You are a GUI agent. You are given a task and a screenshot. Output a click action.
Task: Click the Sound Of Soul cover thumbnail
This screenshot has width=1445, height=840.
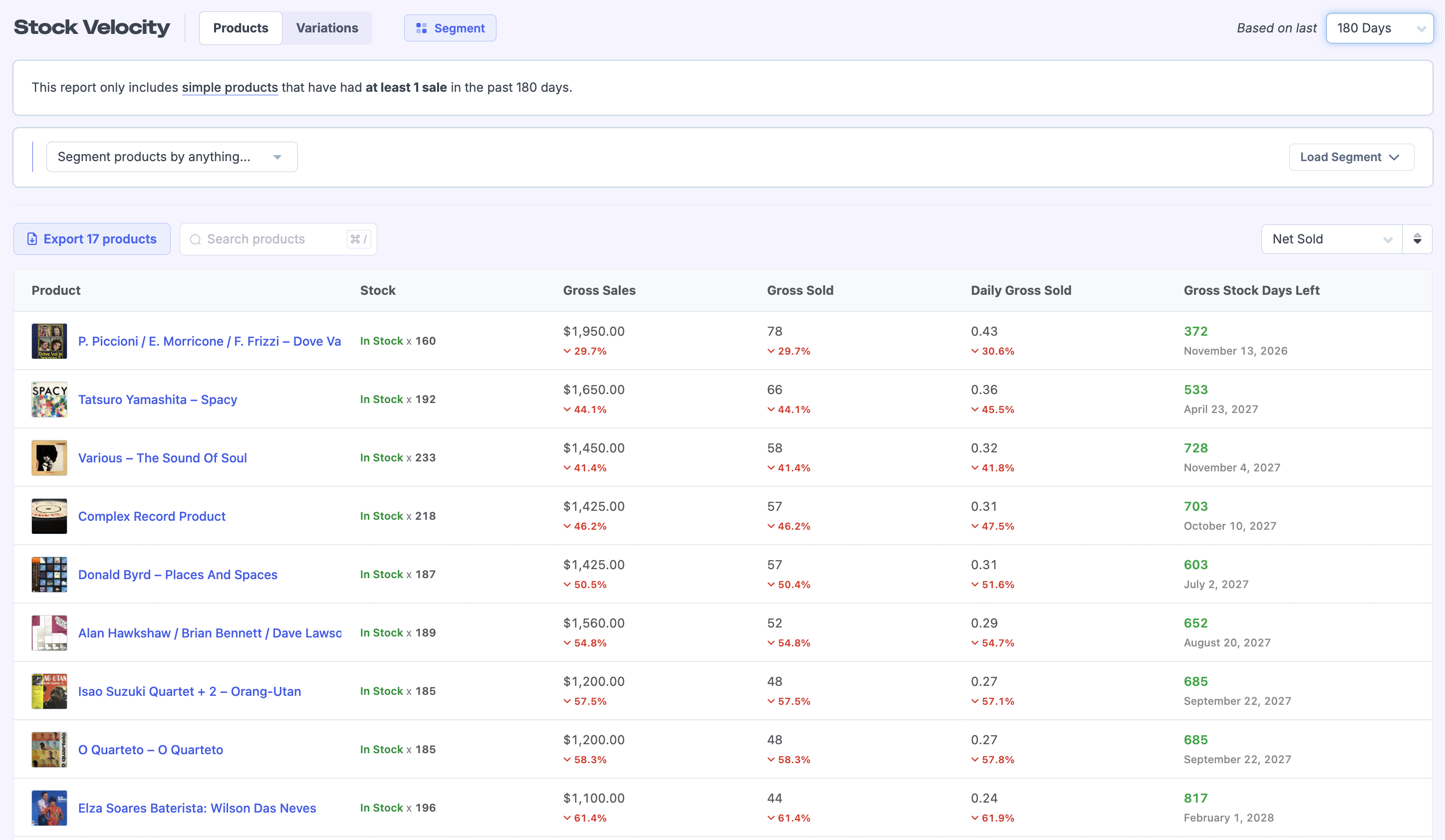49,457
